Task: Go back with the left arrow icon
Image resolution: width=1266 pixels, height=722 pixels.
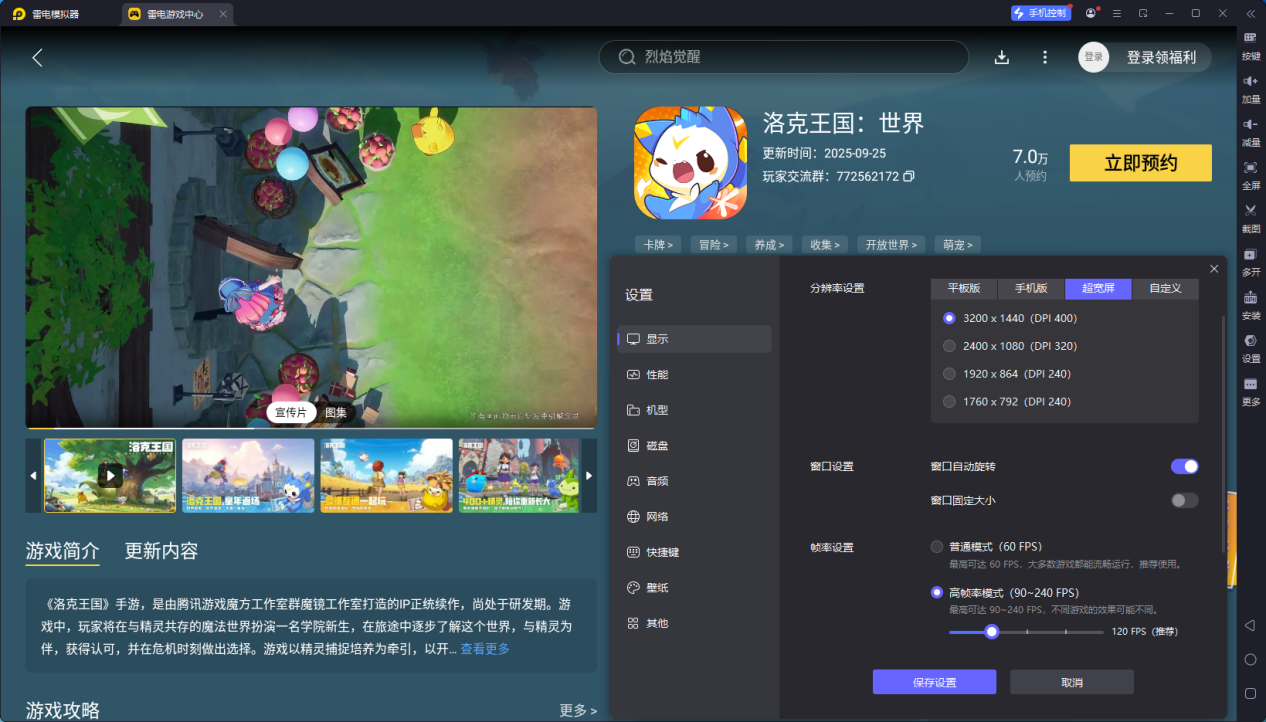Action: tap(37, 57)
